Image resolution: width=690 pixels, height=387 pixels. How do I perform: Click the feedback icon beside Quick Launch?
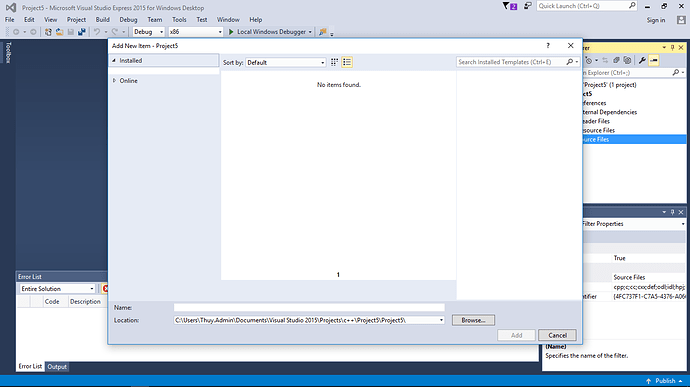[x=527, y=6]
